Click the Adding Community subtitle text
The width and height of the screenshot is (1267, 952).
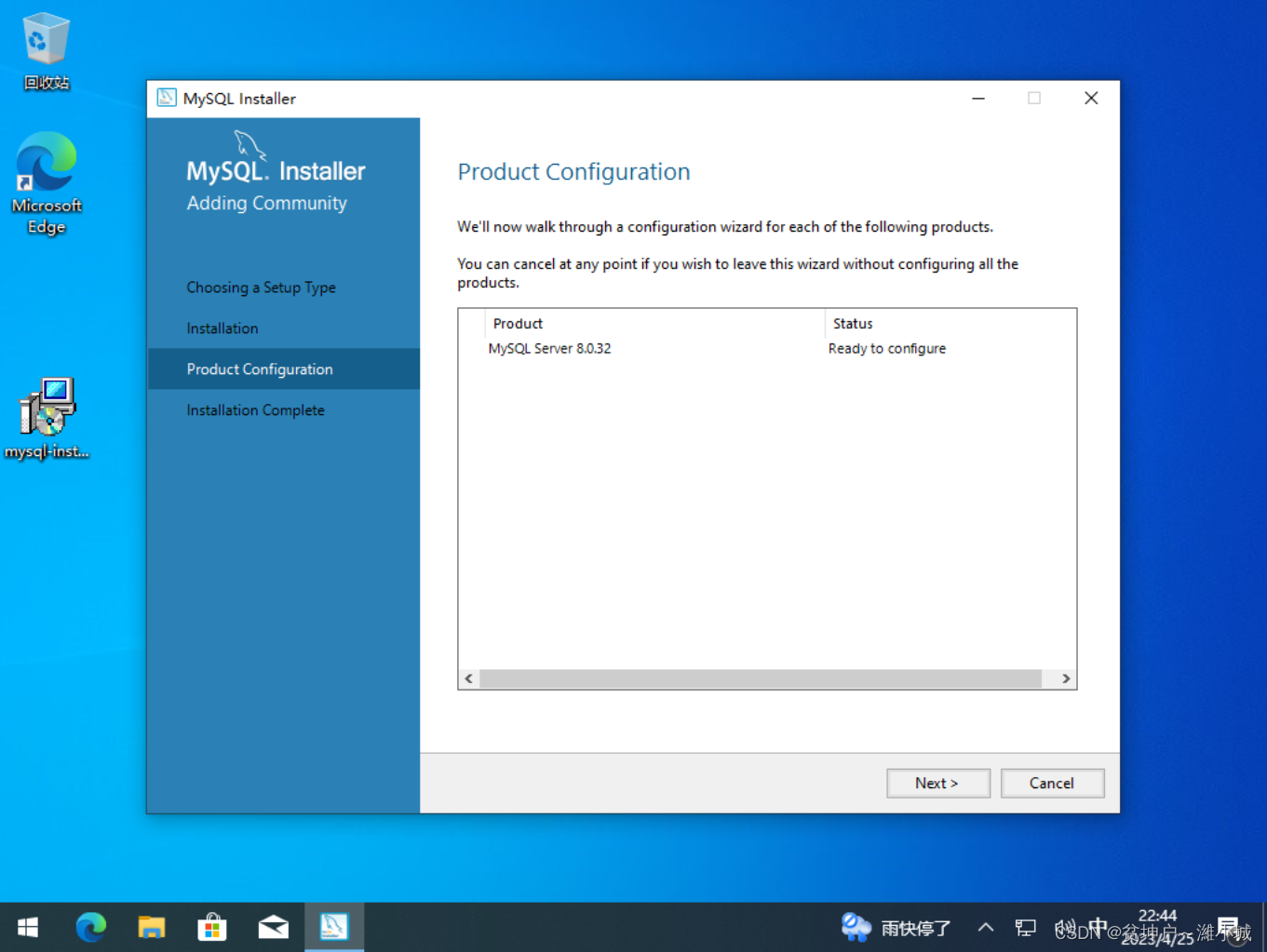point(266,203)
